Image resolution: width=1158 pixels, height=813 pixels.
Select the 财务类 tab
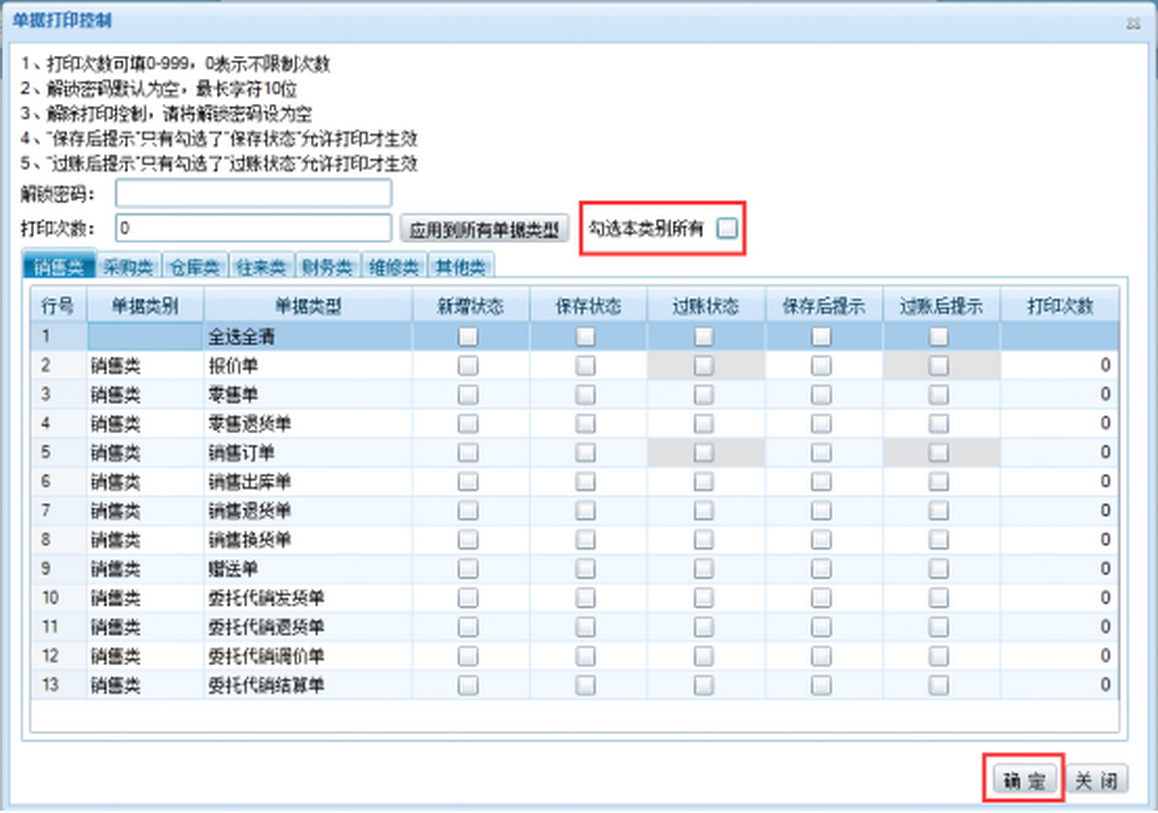tap(327, 266)
